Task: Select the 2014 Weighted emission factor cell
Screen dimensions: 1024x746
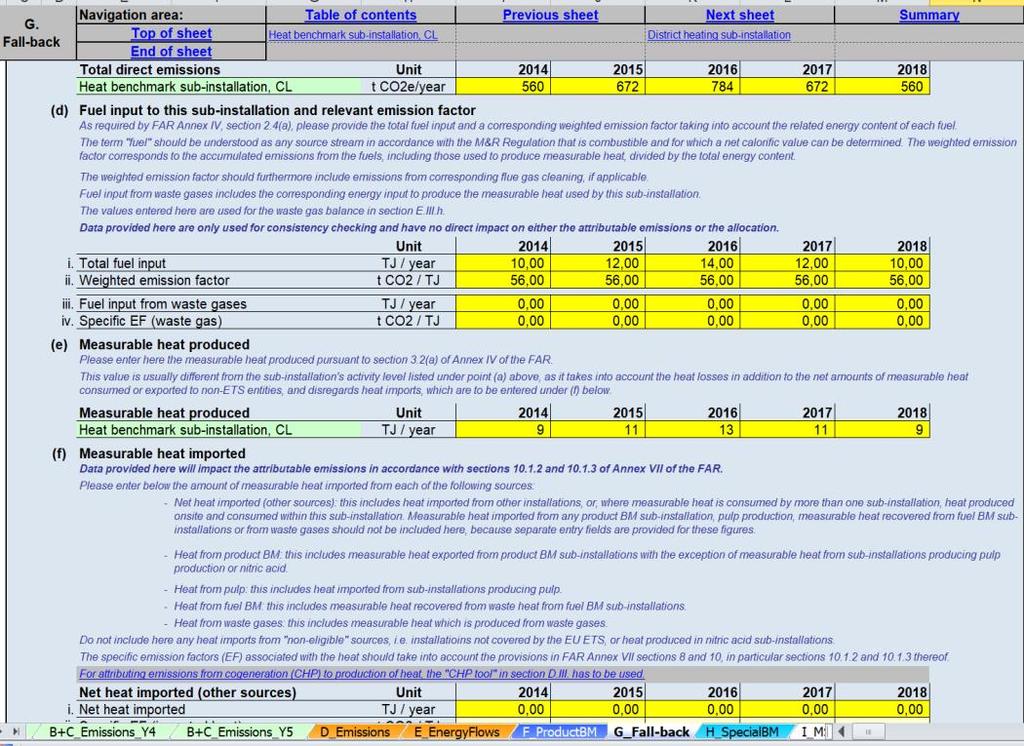Action: (x=503, y=280)
